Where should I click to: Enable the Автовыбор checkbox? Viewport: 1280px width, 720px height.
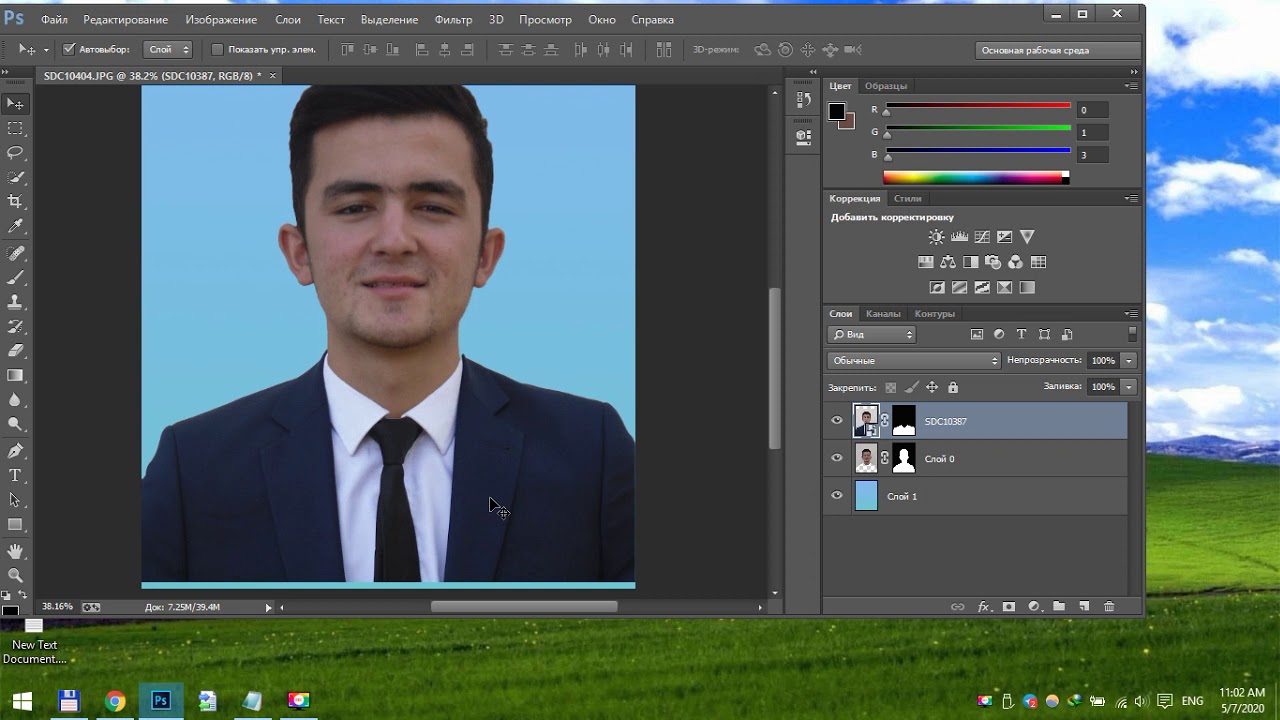point(69,49)
